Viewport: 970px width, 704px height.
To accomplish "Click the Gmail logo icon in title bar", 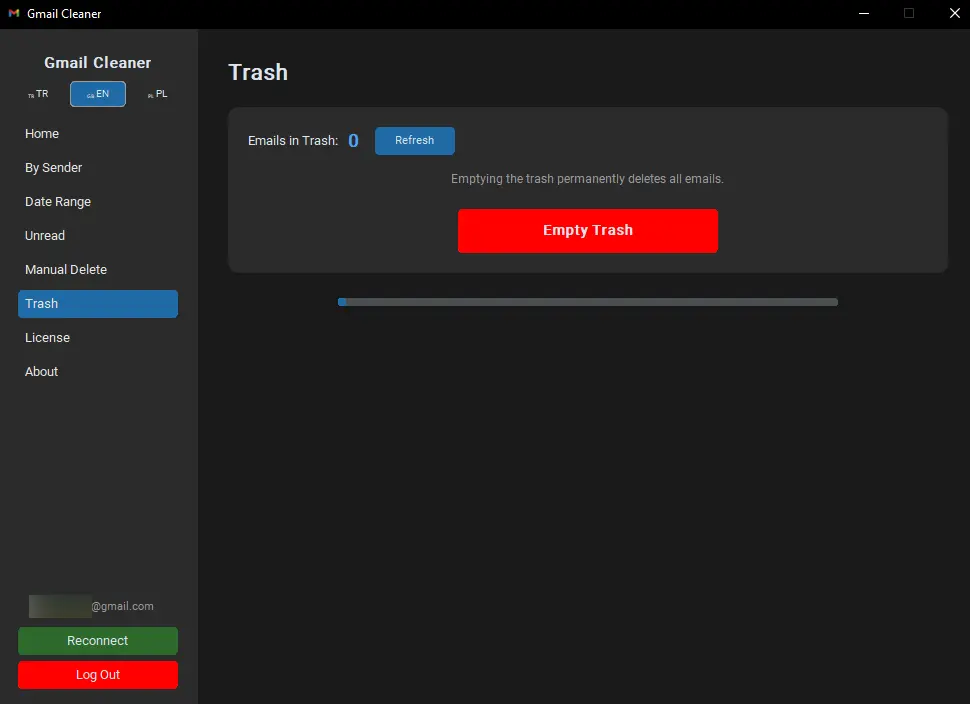I will tap(14, 13).
